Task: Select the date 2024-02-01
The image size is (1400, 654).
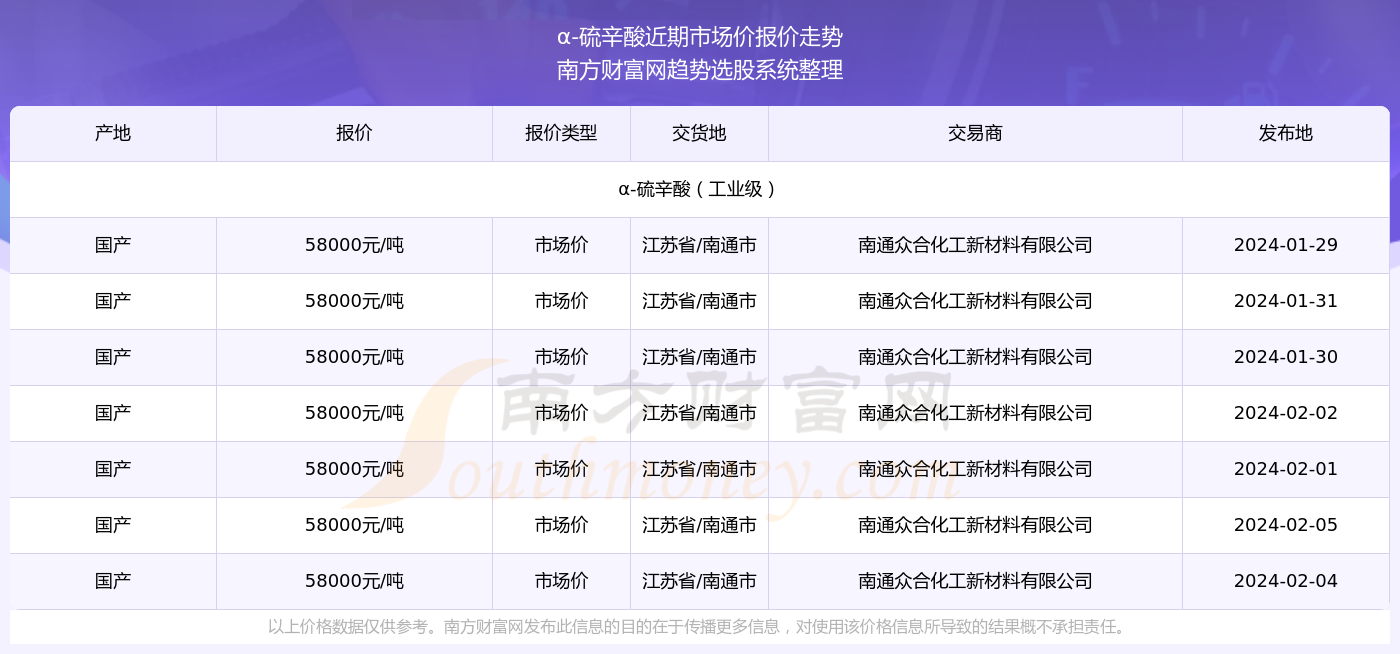Action: (x=1286, y=469)
